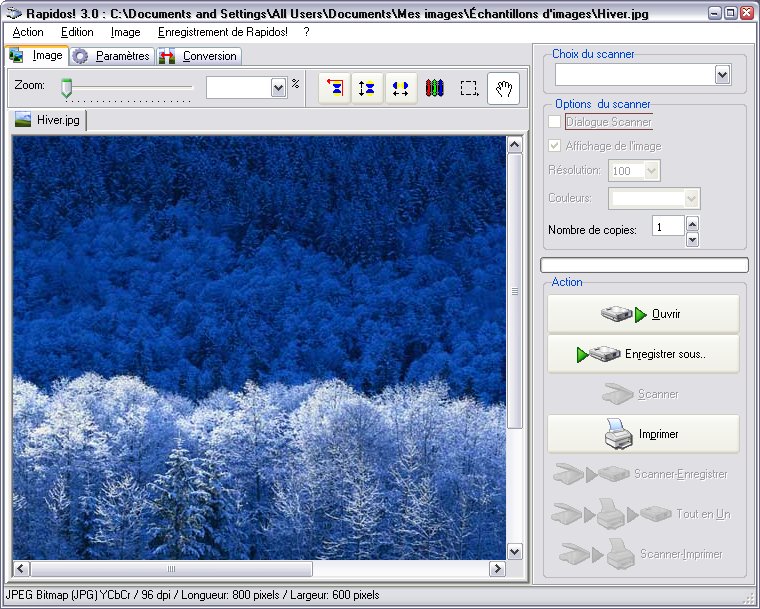This screenshot has height=609, width=760.
Task: Click the horizontal flip toolbar icon
Action: (x=400, y=88)
